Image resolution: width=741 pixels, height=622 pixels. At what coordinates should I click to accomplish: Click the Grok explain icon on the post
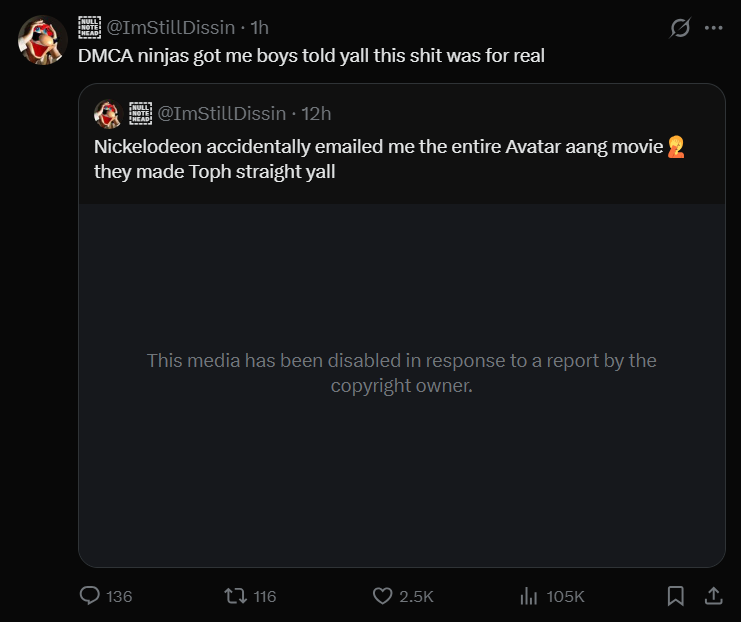pyautogui.click(x=680, y=29)
